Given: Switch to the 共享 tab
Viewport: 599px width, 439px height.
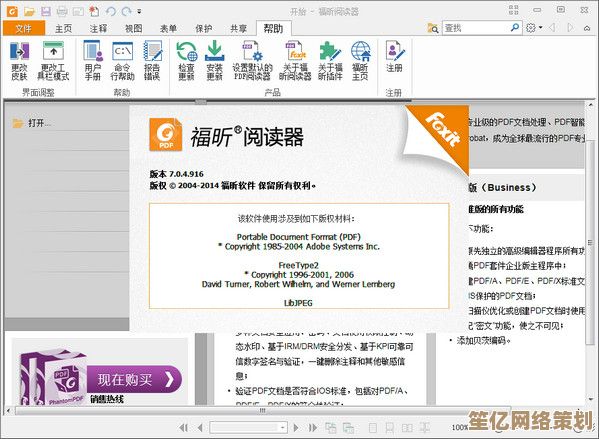Looking at the screenshot, I should click(238, 28).
